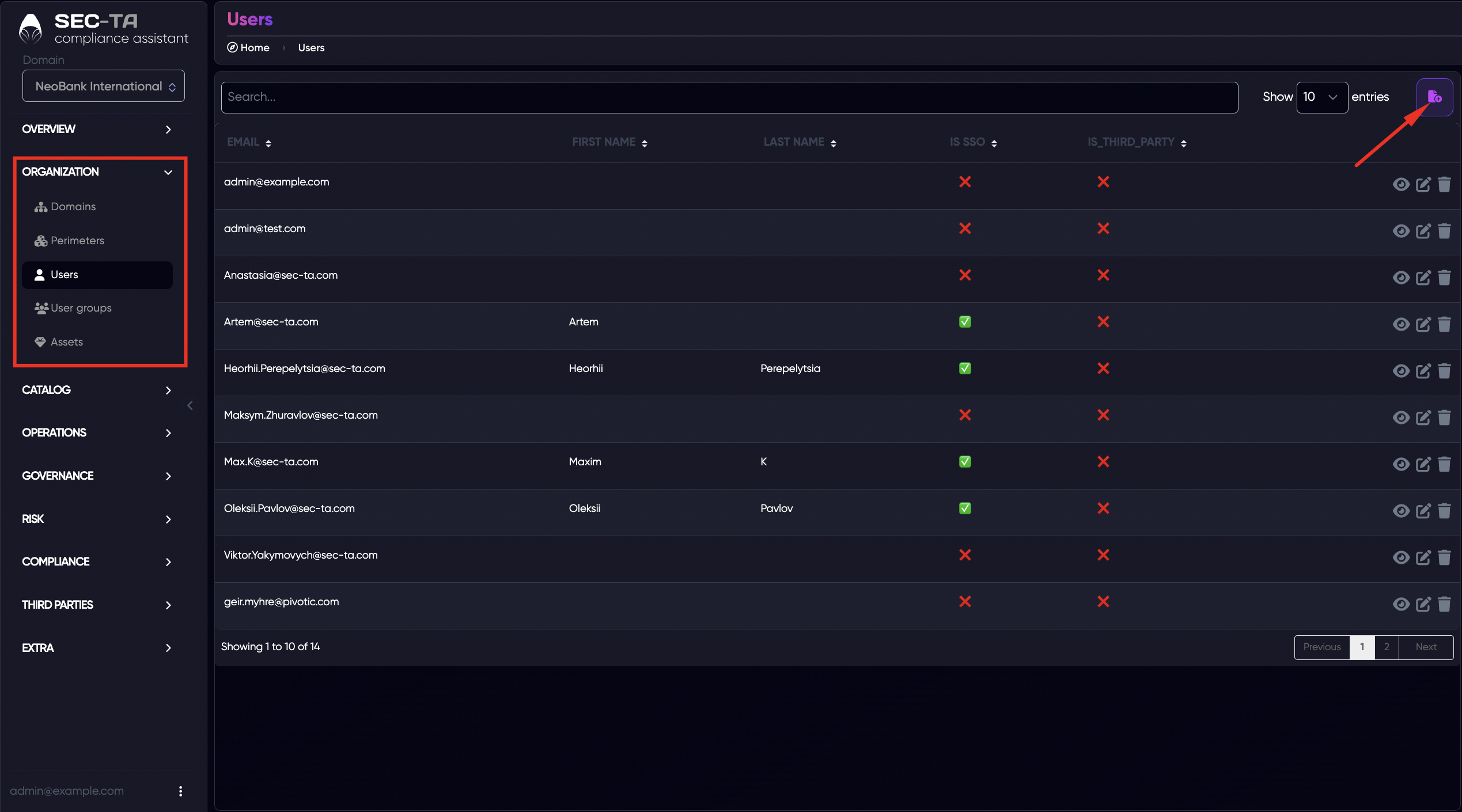Image resolution: width=1462 pixels, height=812 pixels.
Task: Delete the Anastasia@sec-ta.com user
Action: [1444, 278]
